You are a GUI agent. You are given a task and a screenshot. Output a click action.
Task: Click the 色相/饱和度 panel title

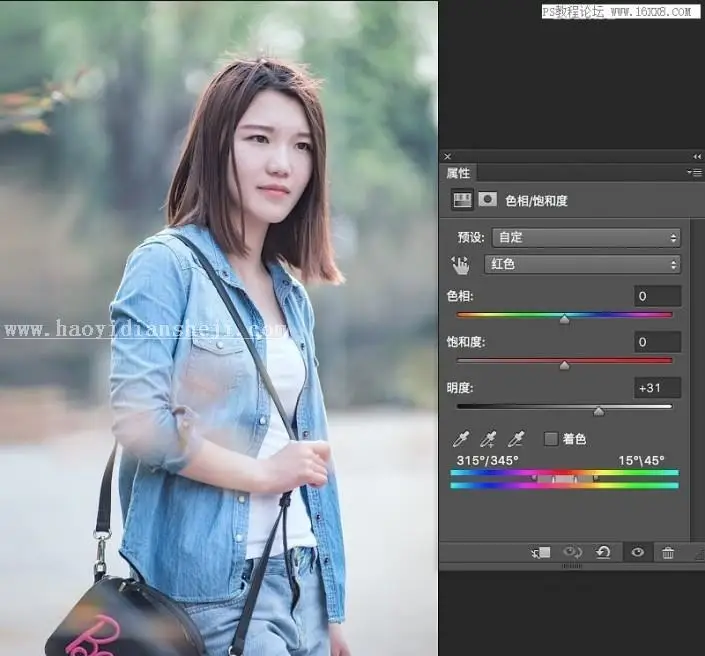point(536,201)
